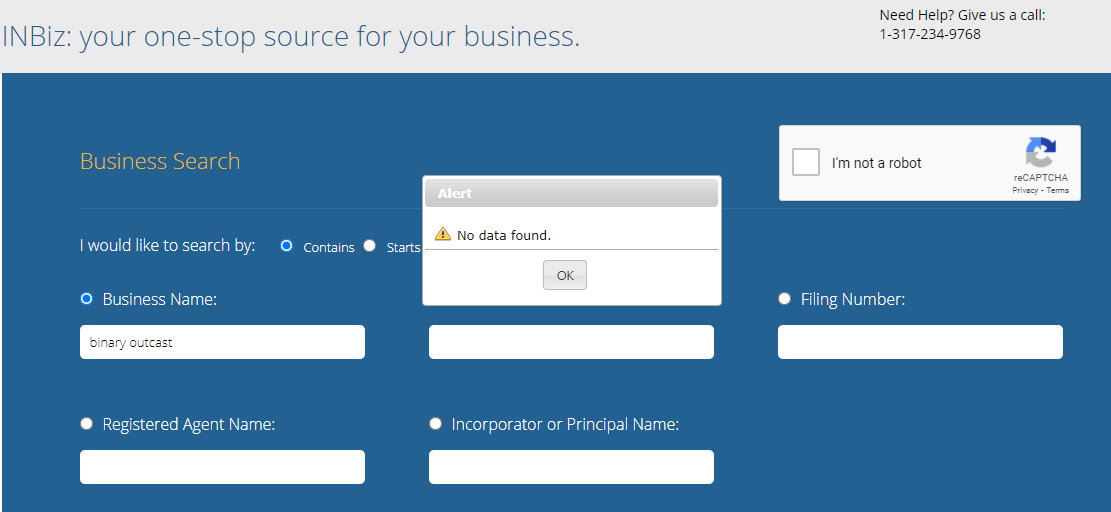Select the Starts With search option
The image size is (1111, 512).
click(x=369, y=246)
